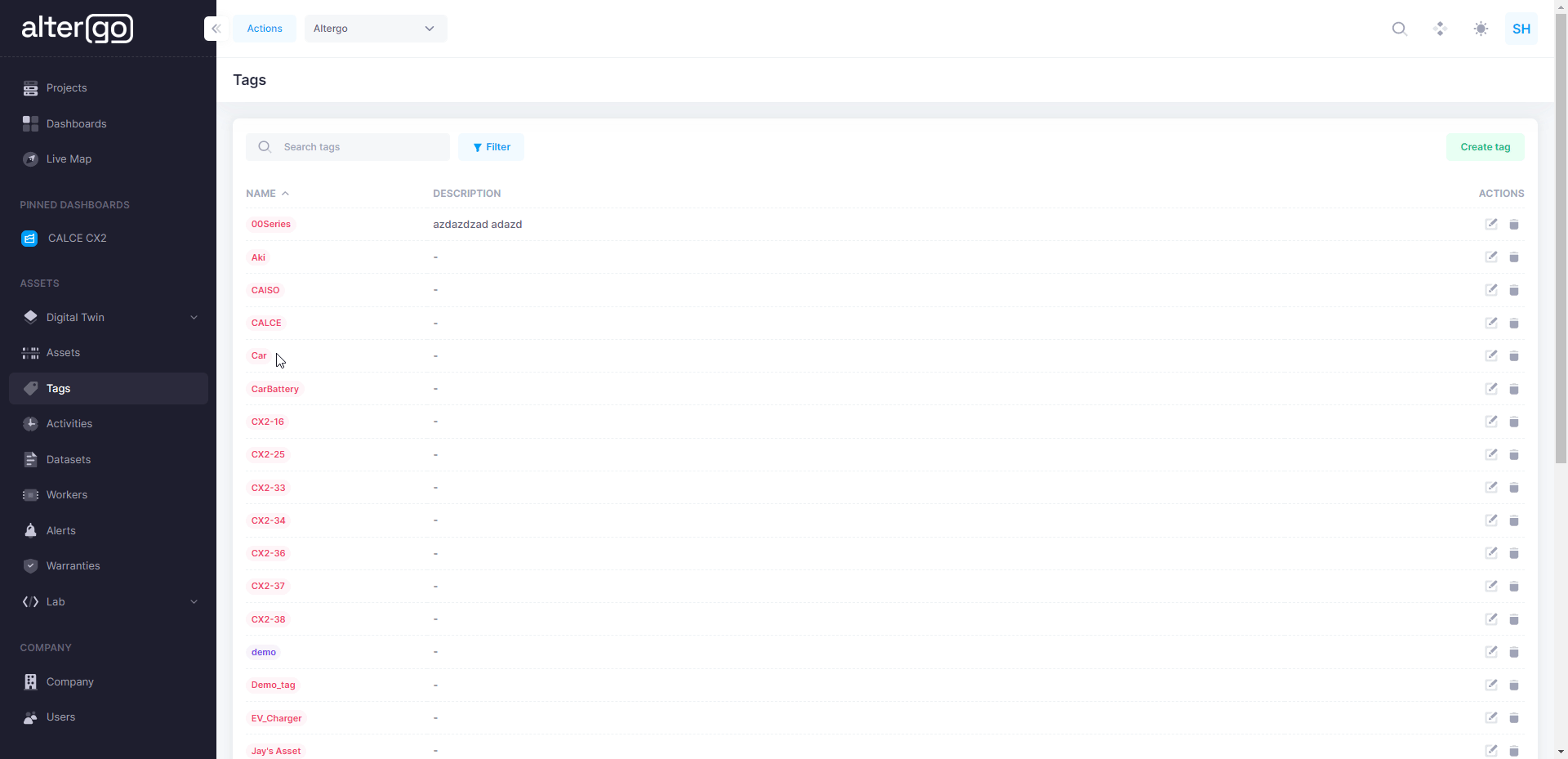Open the Alerts section

[x=60, y=530]
